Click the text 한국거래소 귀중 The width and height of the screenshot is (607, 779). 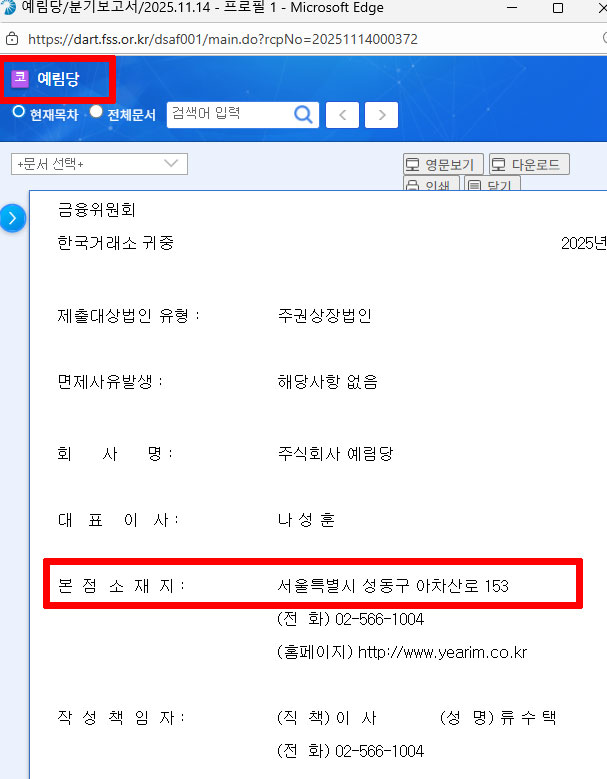point(116,243)
